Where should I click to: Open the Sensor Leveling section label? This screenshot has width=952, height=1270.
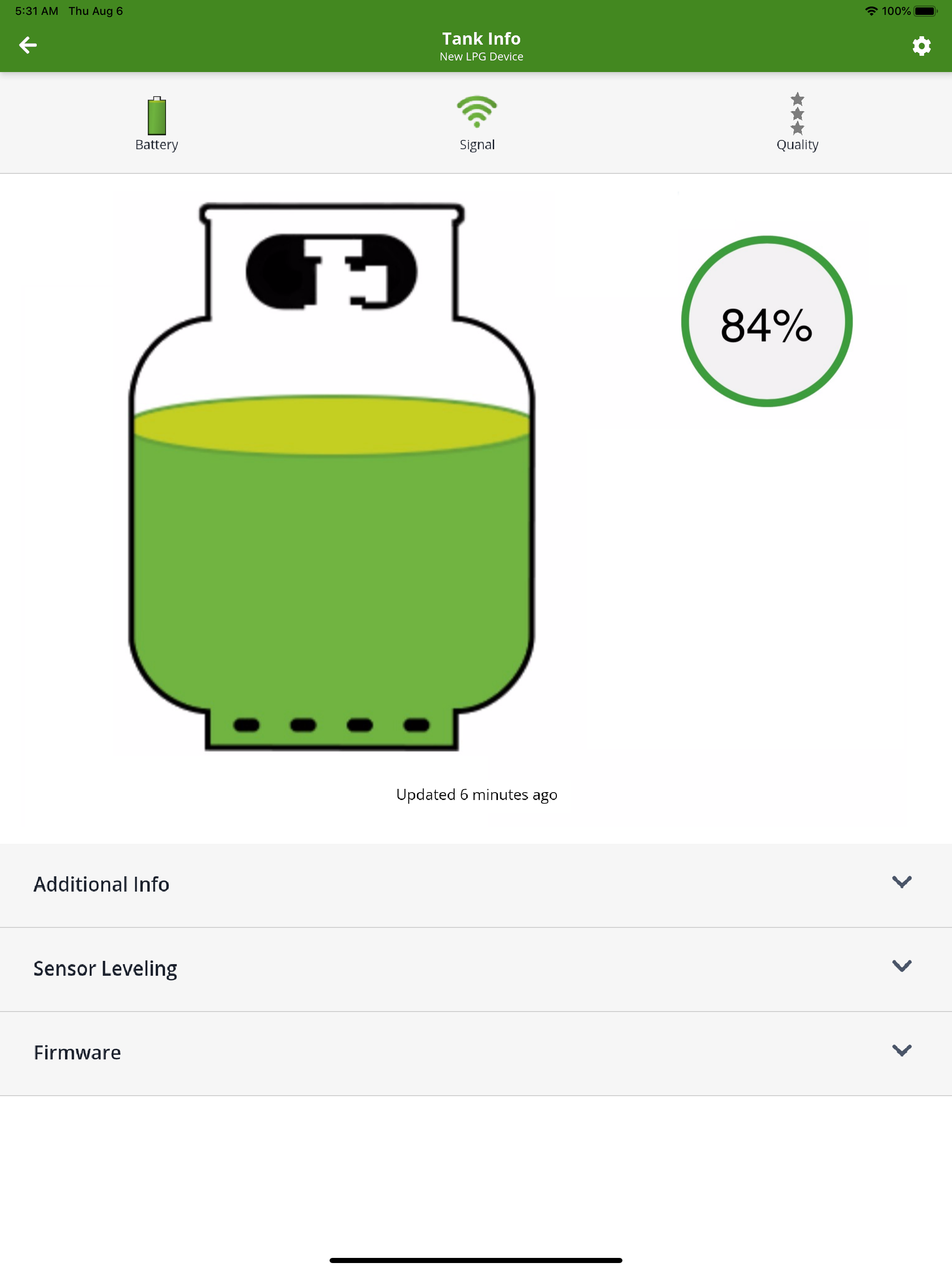(105, 969)
